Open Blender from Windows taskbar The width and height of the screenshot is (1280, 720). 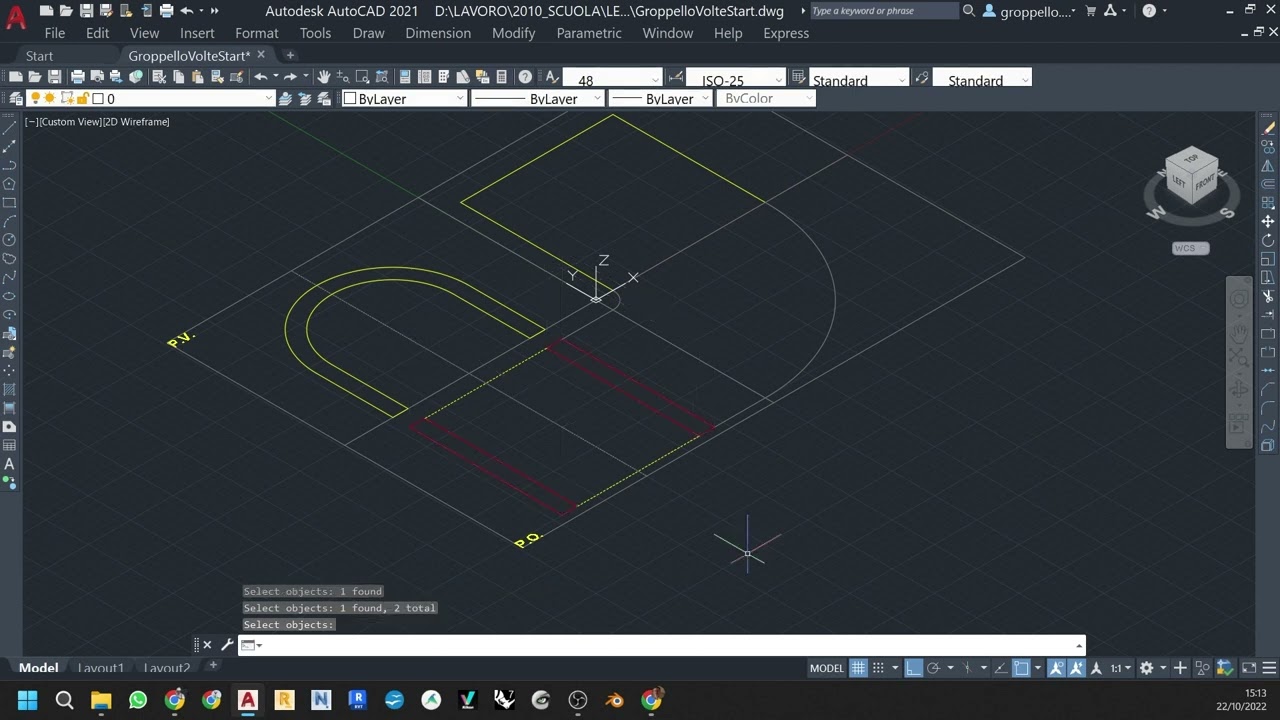point(614,700)
